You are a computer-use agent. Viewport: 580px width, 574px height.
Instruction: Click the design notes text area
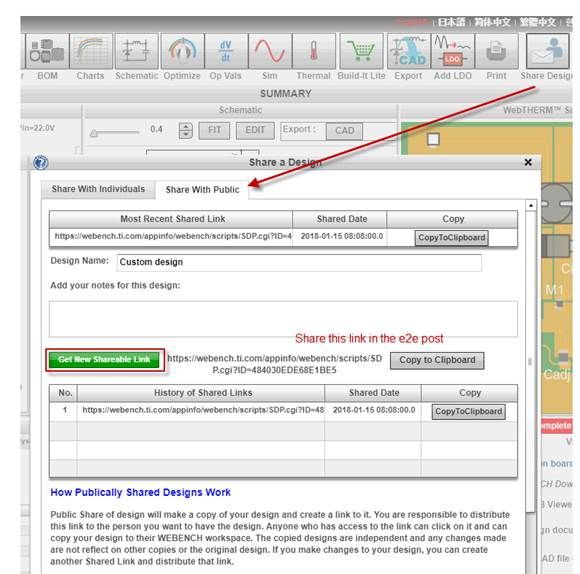[x=283, y=319]
